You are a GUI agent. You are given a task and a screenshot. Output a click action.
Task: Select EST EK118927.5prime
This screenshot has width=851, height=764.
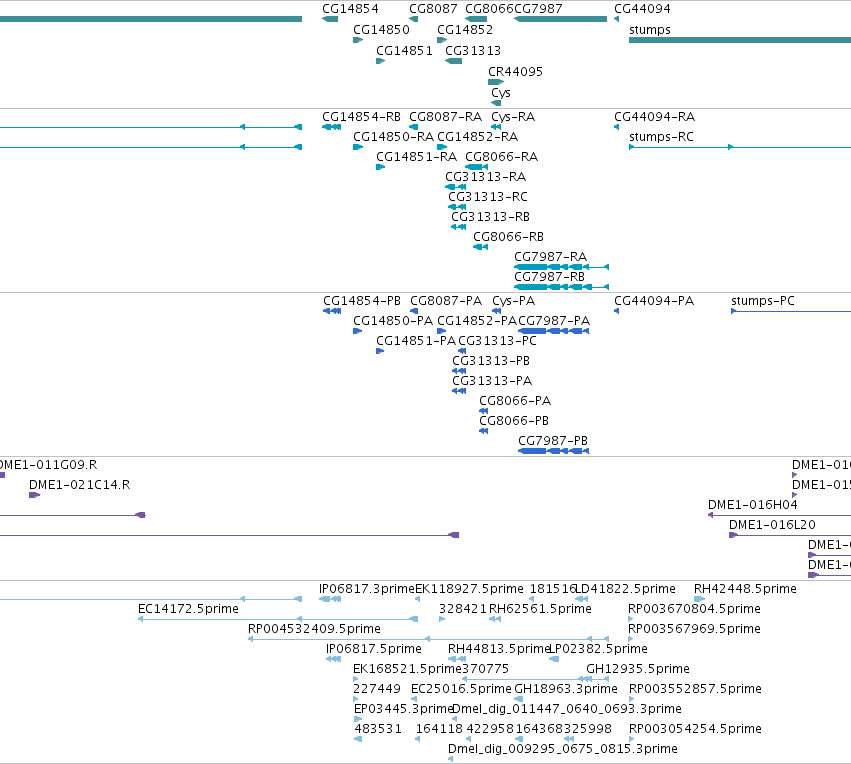click(469, 589)
